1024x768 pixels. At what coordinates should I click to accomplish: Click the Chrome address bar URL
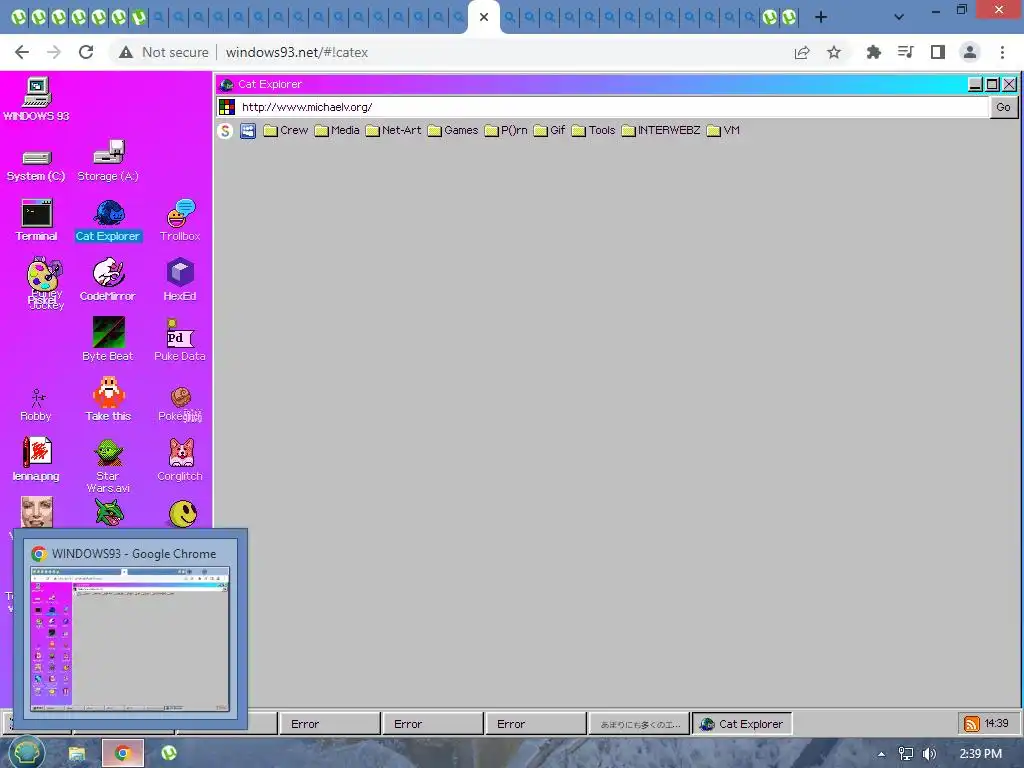(296, 52)
